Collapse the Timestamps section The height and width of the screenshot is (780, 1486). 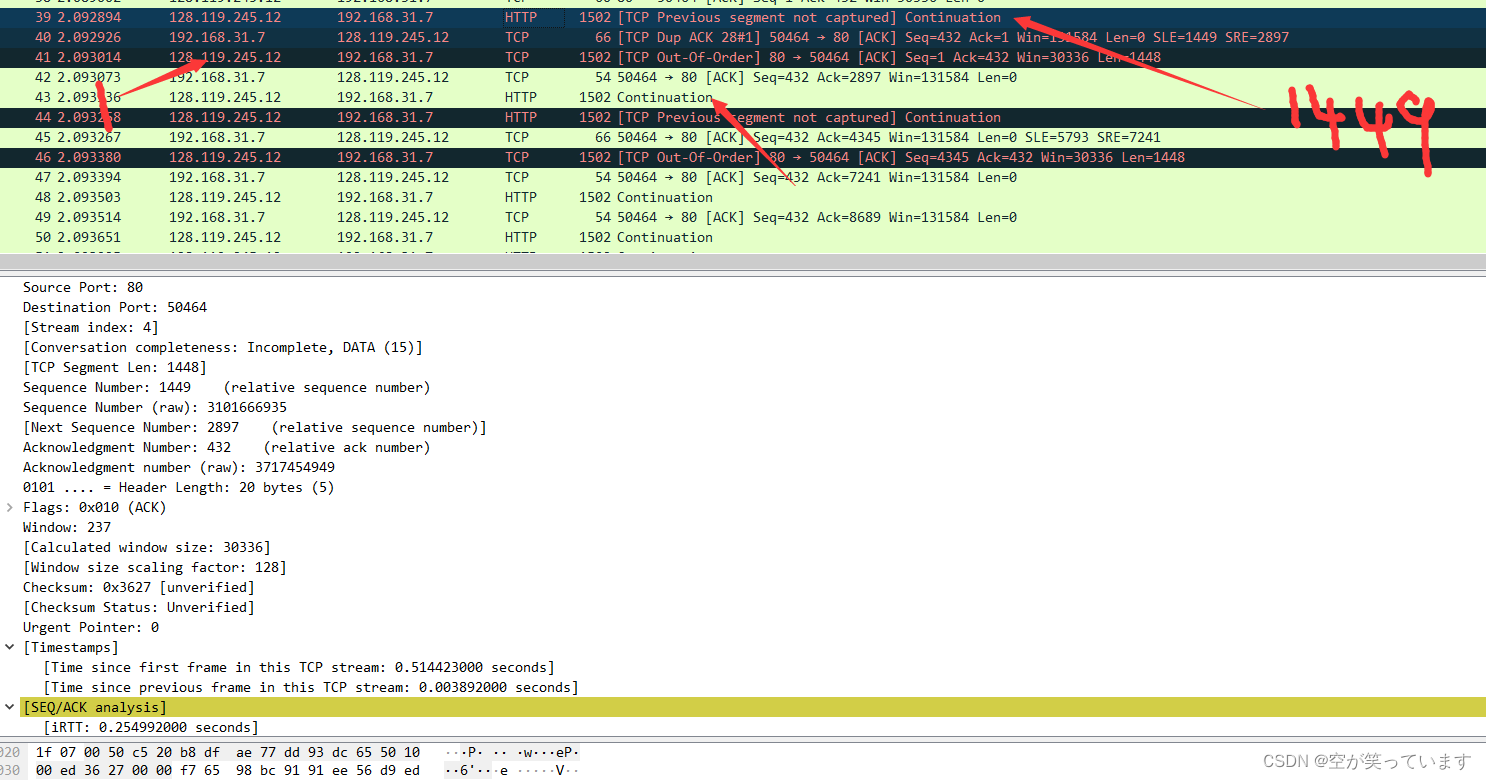tap(8, 647)
